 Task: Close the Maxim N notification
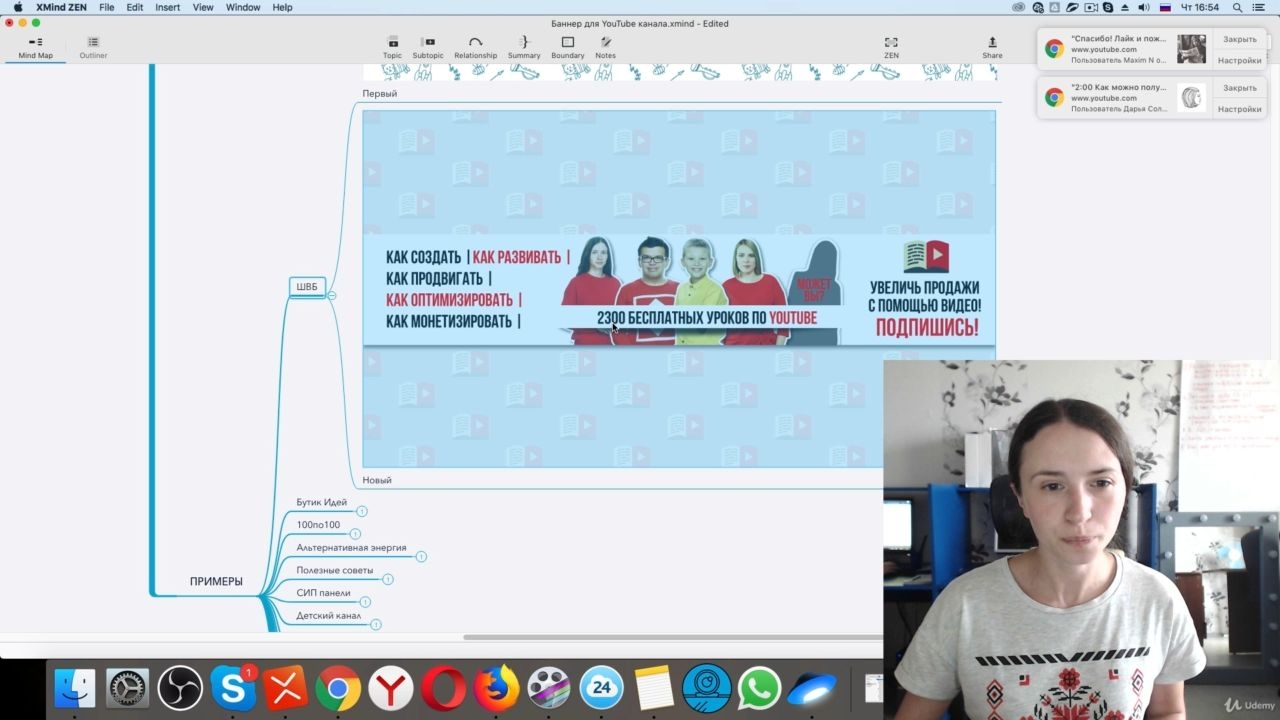1240,39
